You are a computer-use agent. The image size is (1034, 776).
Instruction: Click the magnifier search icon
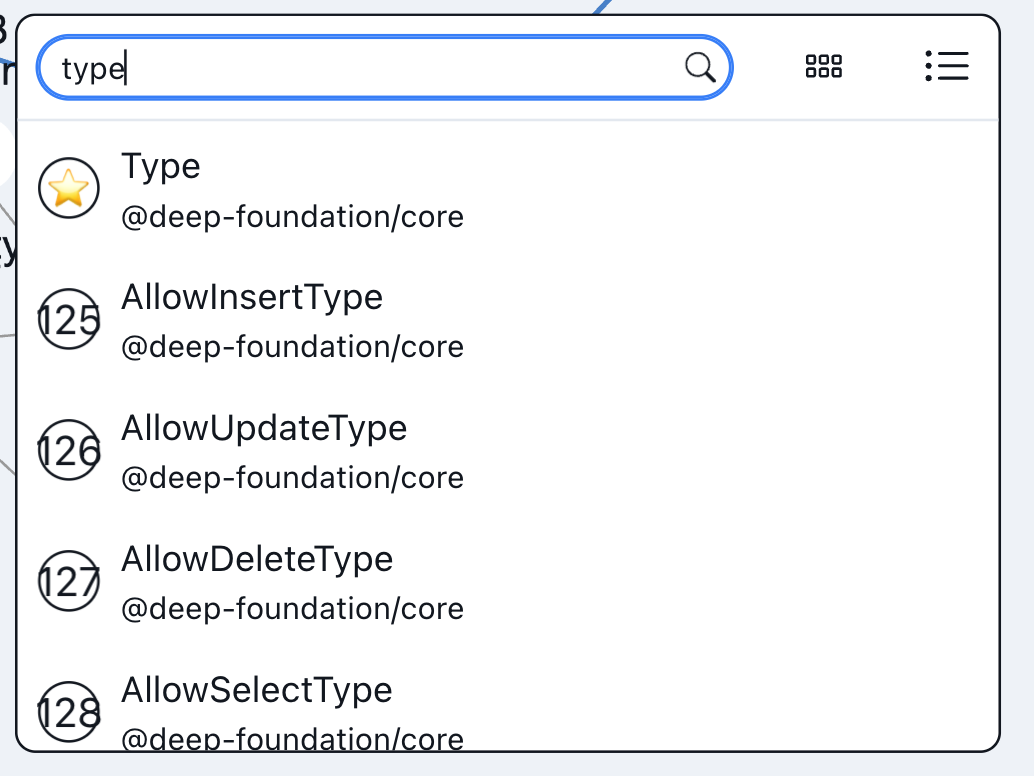coord(700,67)
